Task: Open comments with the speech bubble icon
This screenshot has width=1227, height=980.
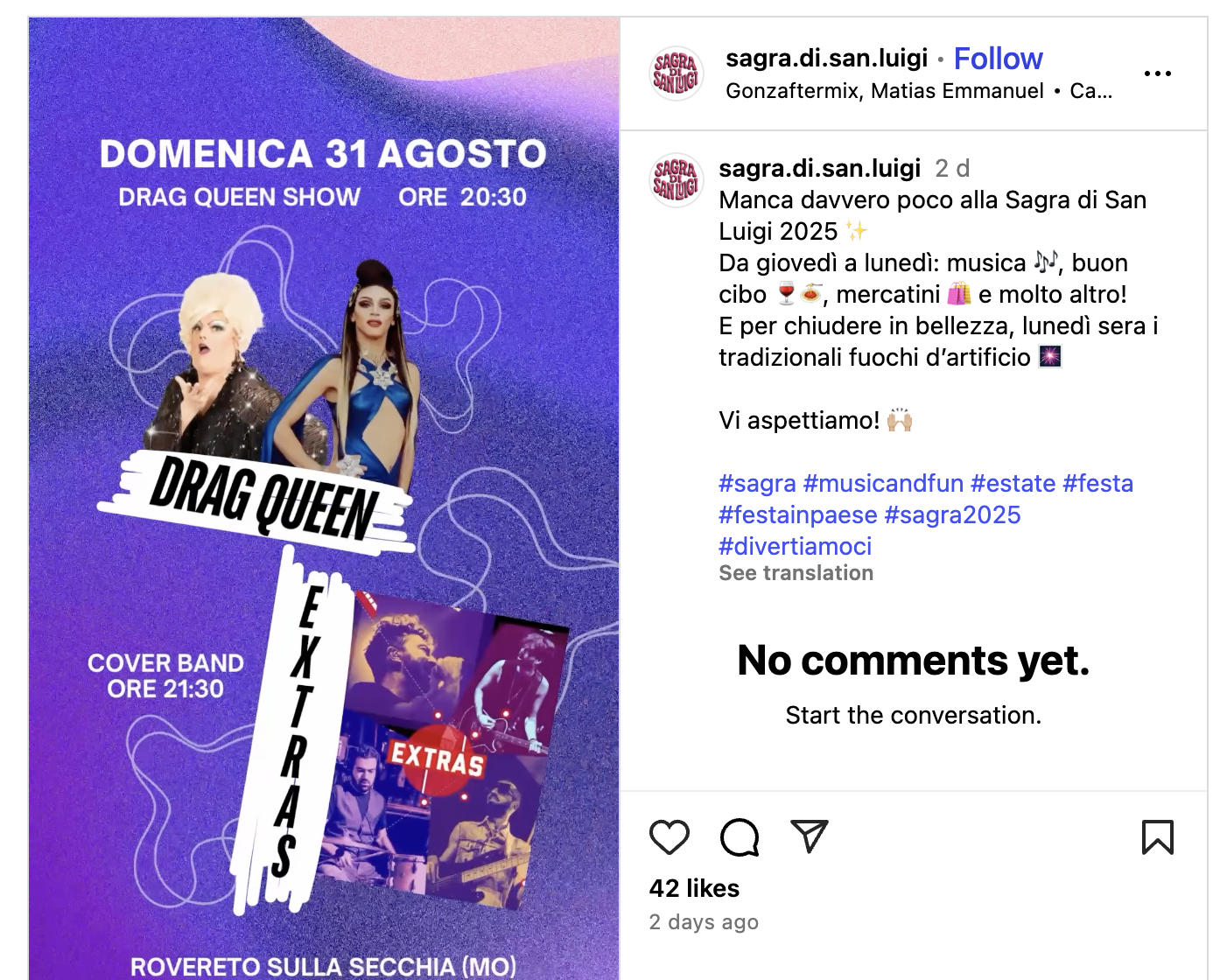Action: (740, 837)
